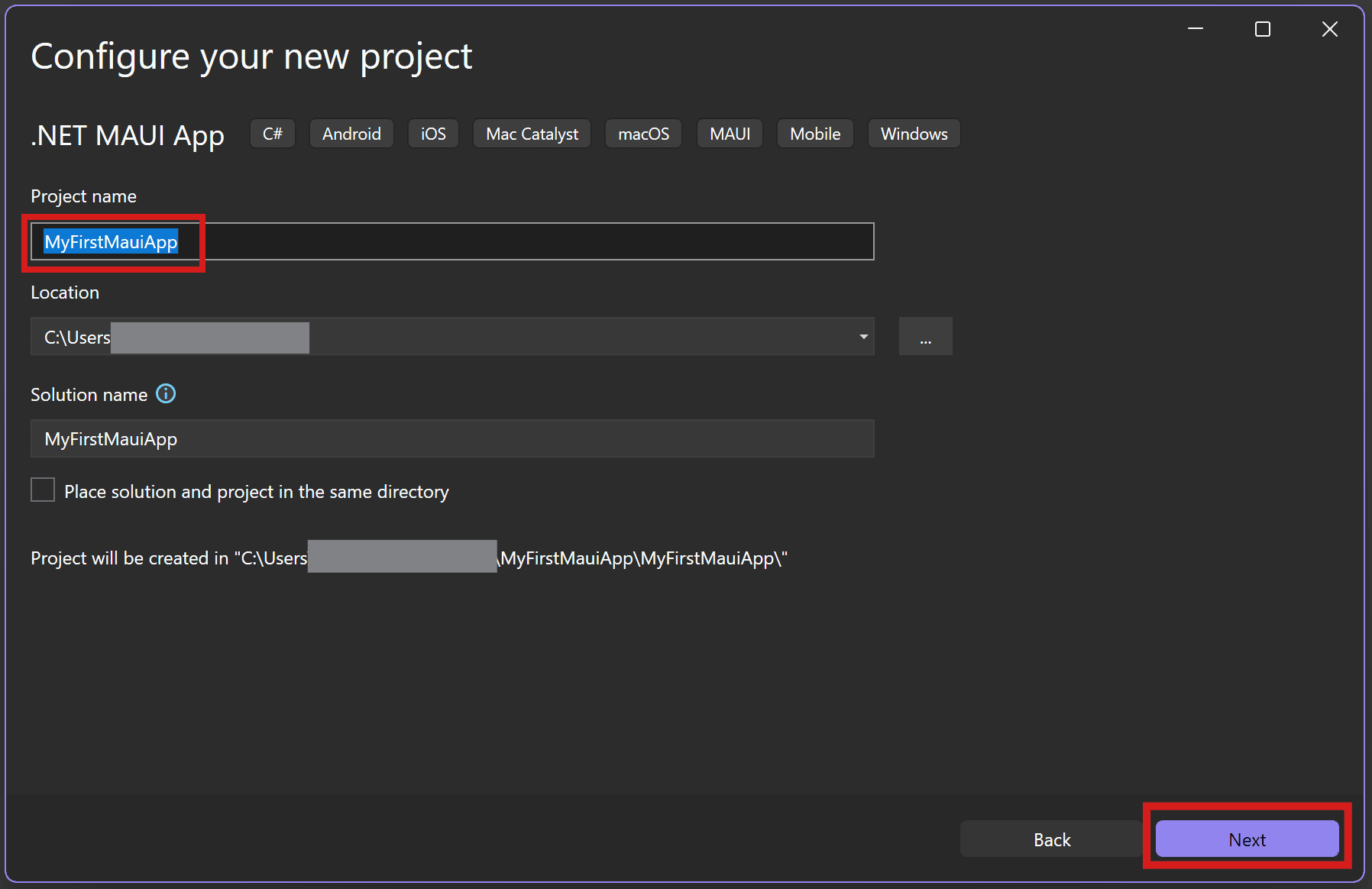Minimize the dialog window
1372x889 pixels.
click(1196, 29)
